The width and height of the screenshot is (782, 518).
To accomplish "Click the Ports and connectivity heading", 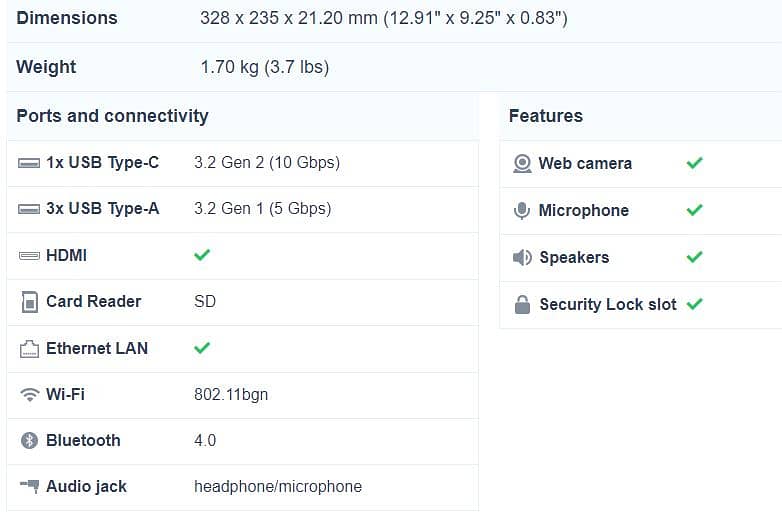I will click(x=112, y=116).
